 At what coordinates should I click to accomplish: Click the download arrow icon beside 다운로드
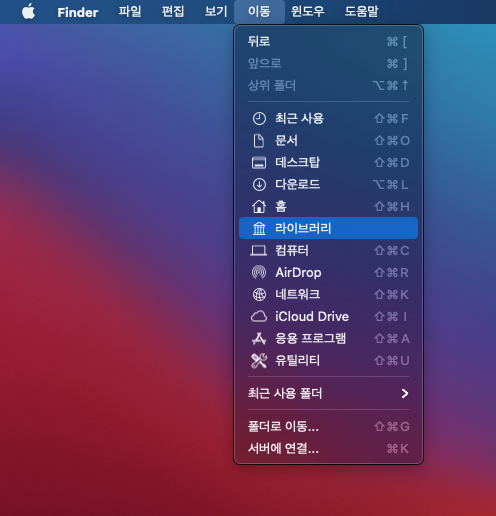(x=259, y=185)
